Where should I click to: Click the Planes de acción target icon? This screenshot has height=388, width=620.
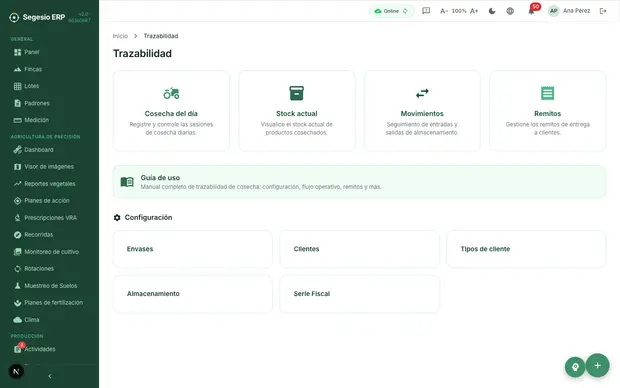point(17,201)
